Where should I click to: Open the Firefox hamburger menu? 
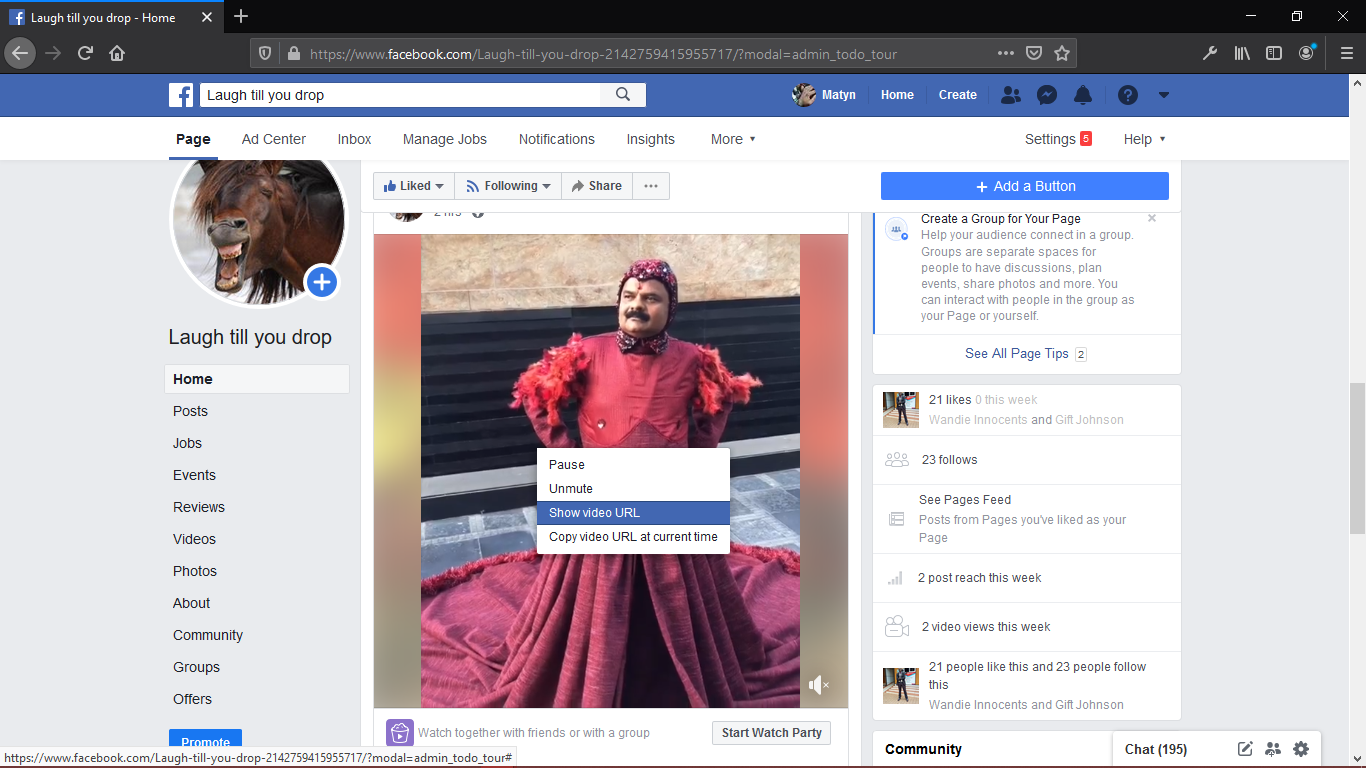[x=1346, y=53]
